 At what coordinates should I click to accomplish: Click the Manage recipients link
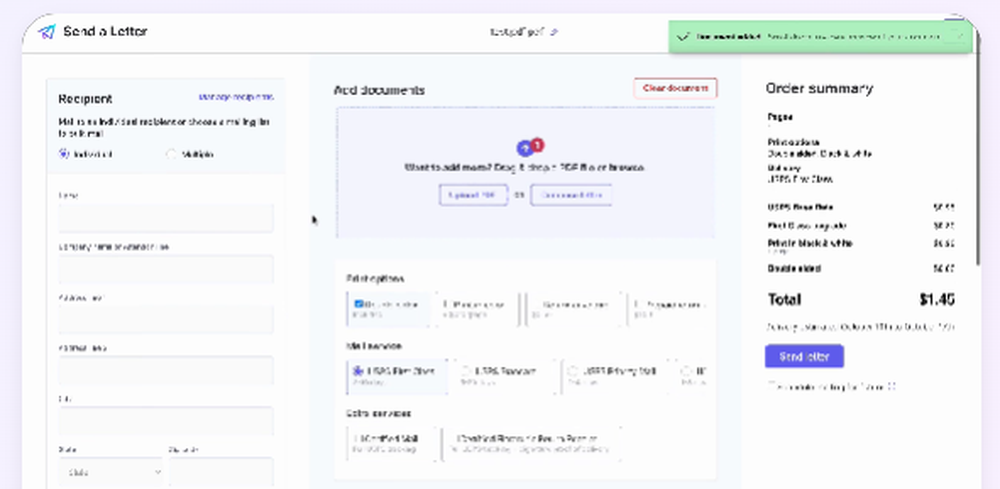coord(236,97)
